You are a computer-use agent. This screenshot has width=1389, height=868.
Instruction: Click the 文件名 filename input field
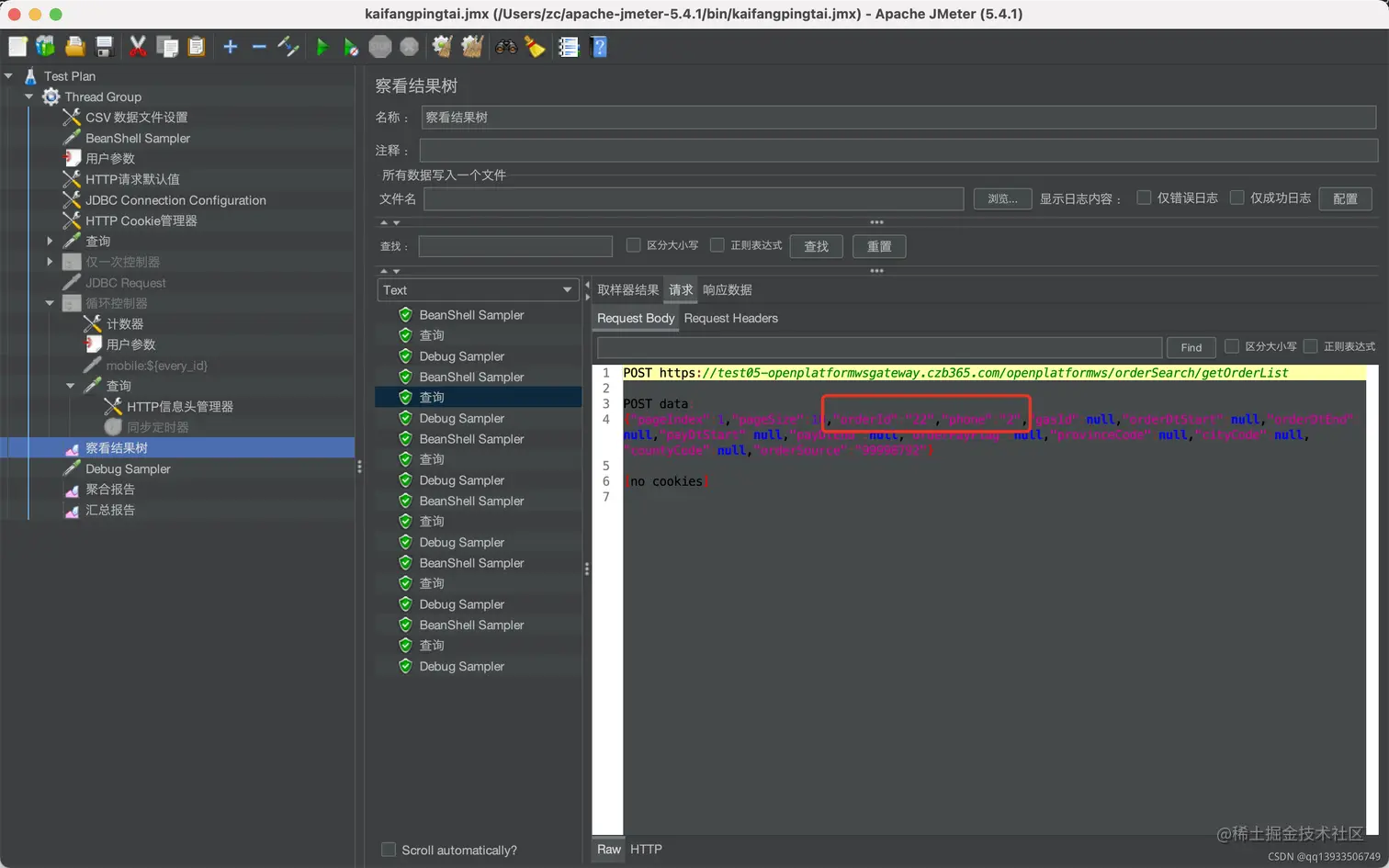(x=694, y=198)
